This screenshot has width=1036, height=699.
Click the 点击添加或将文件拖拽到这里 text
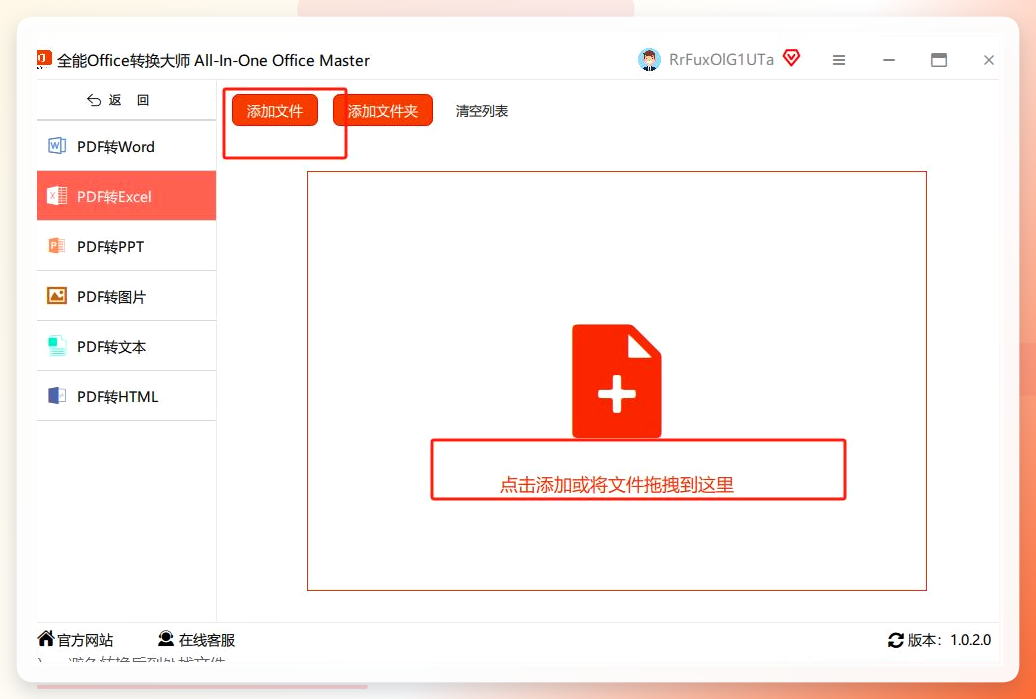pos(616,485)
